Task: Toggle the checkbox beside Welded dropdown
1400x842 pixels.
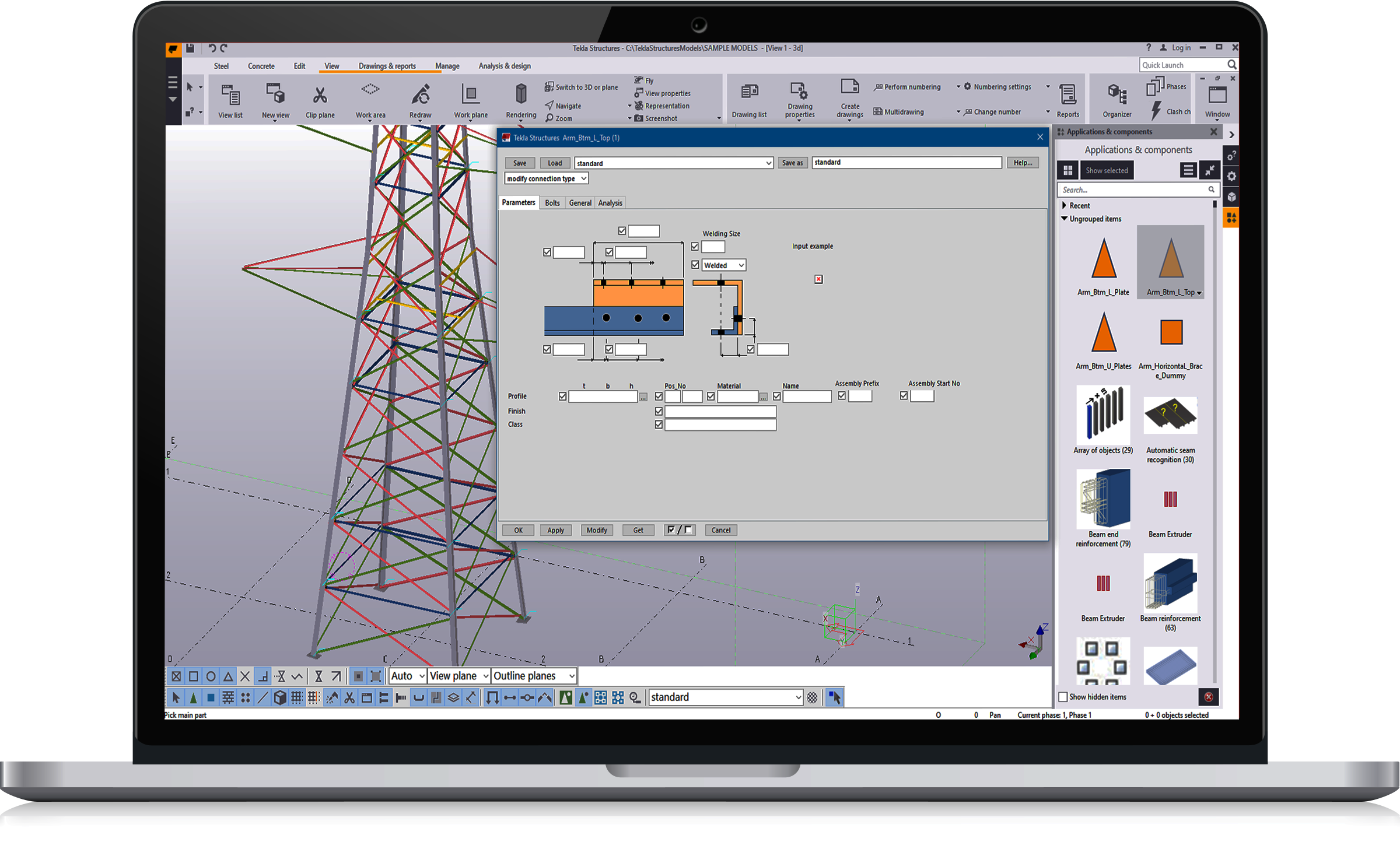Action: 695,265
